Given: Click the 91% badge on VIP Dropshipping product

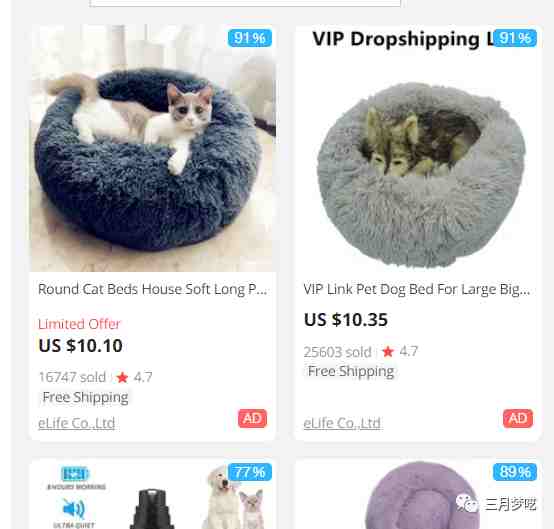Looking at the screenshot, I should [515, 38].
